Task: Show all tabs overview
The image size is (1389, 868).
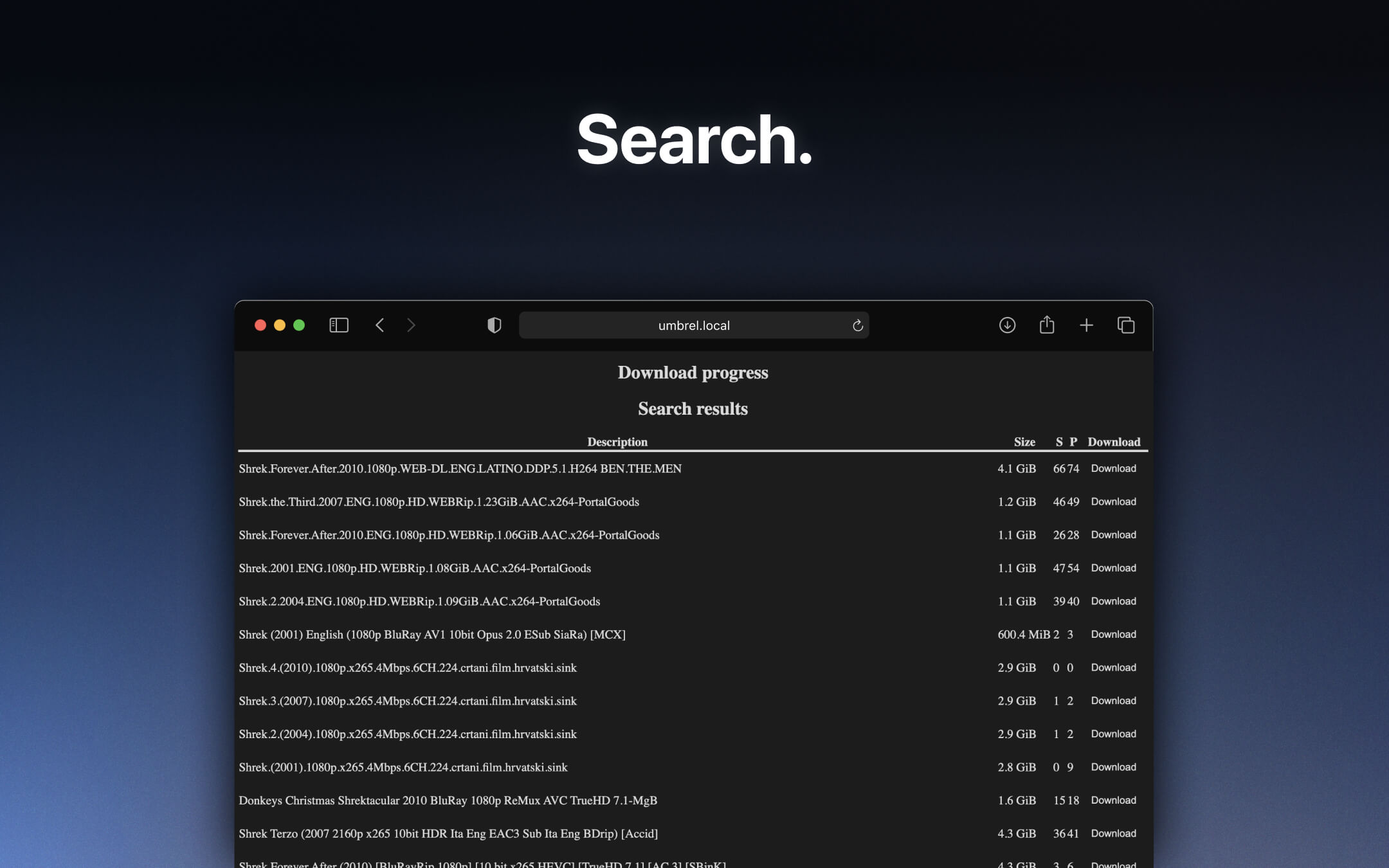Action: click(1127, 325)
